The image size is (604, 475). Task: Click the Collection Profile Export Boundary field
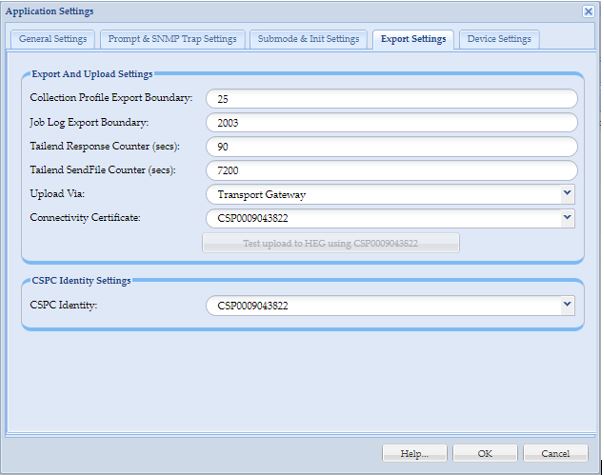(x=391, y=98)
